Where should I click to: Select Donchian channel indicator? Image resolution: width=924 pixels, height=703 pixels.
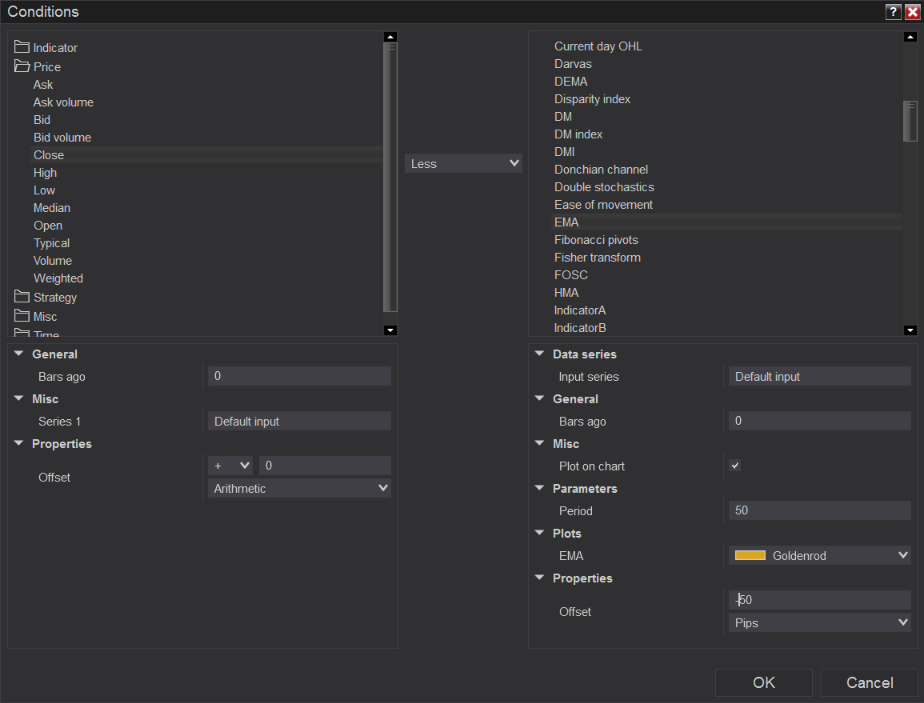601,170
